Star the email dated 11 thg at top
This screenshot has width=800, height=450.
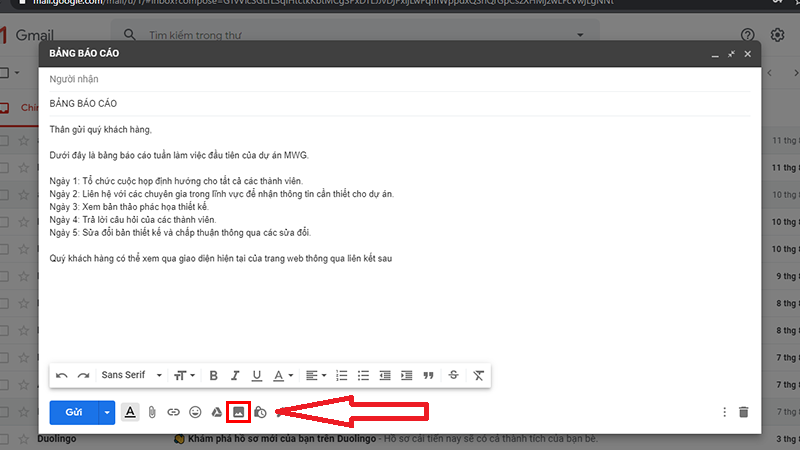pyautogui.click(x=24, y=140)
